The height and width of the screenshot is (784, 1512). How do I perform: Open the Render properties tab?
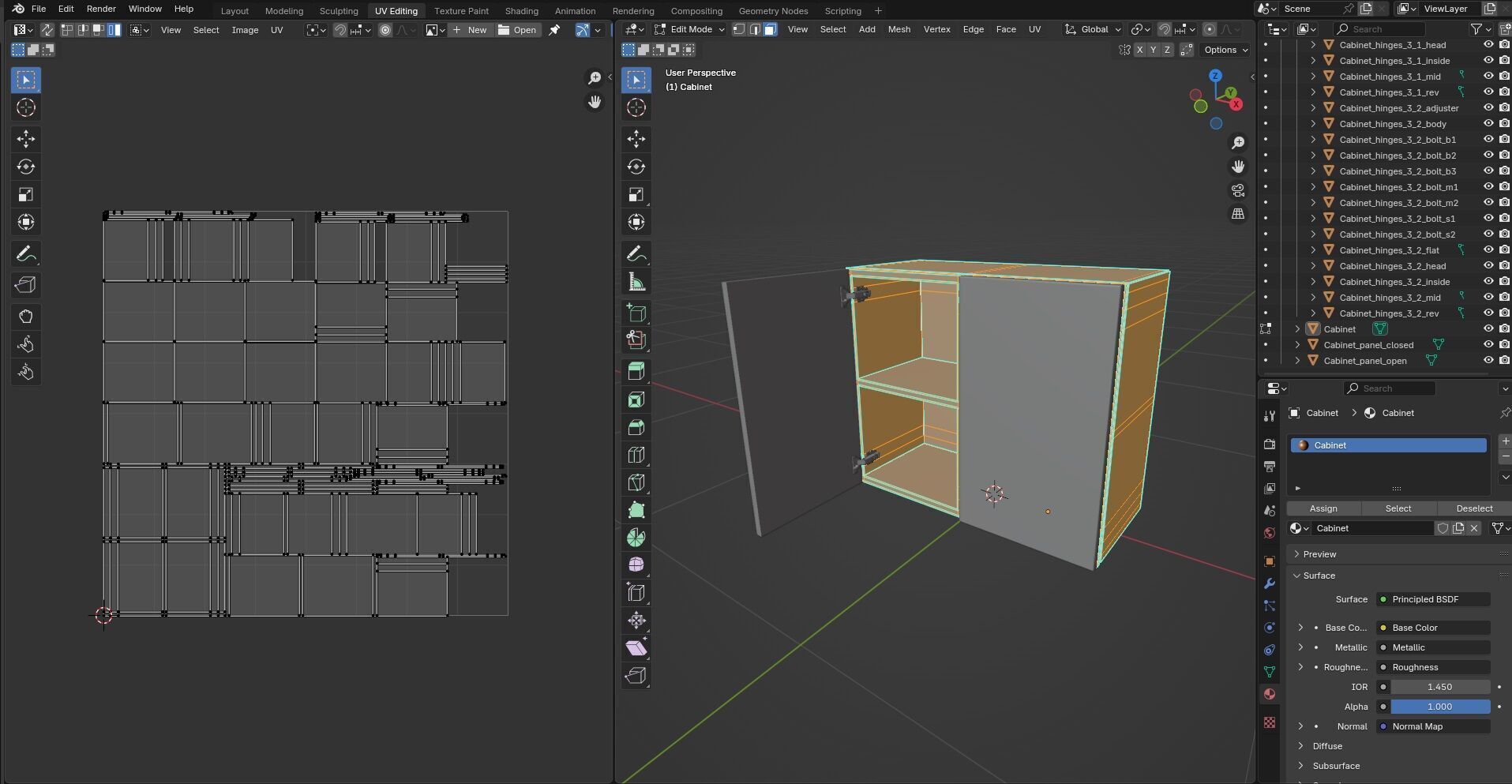tap(1270, 444)
